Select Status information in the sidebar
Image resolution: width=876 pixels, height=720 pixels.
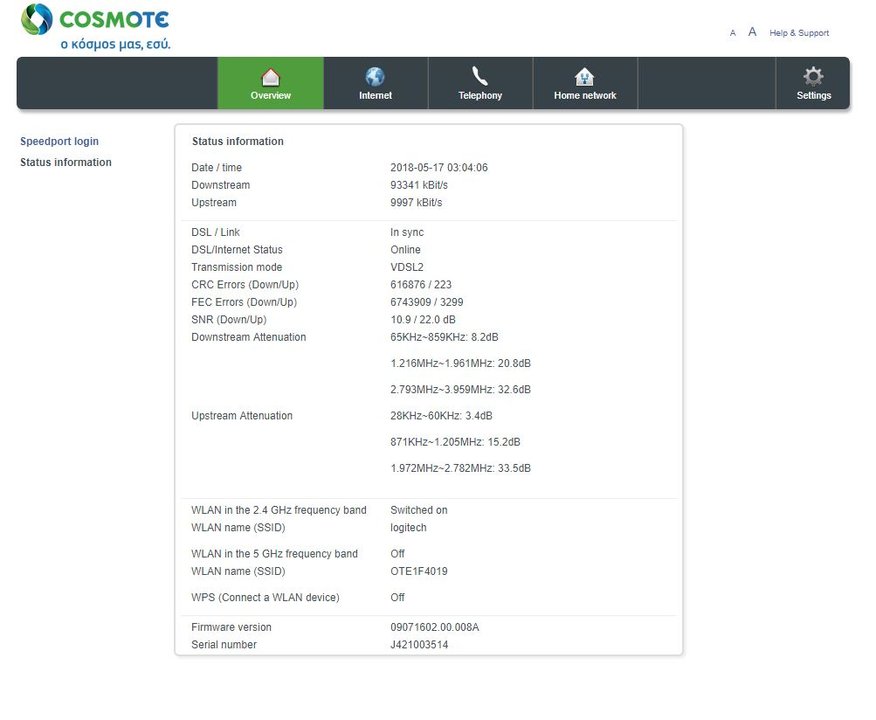click(x=66, y=162)
